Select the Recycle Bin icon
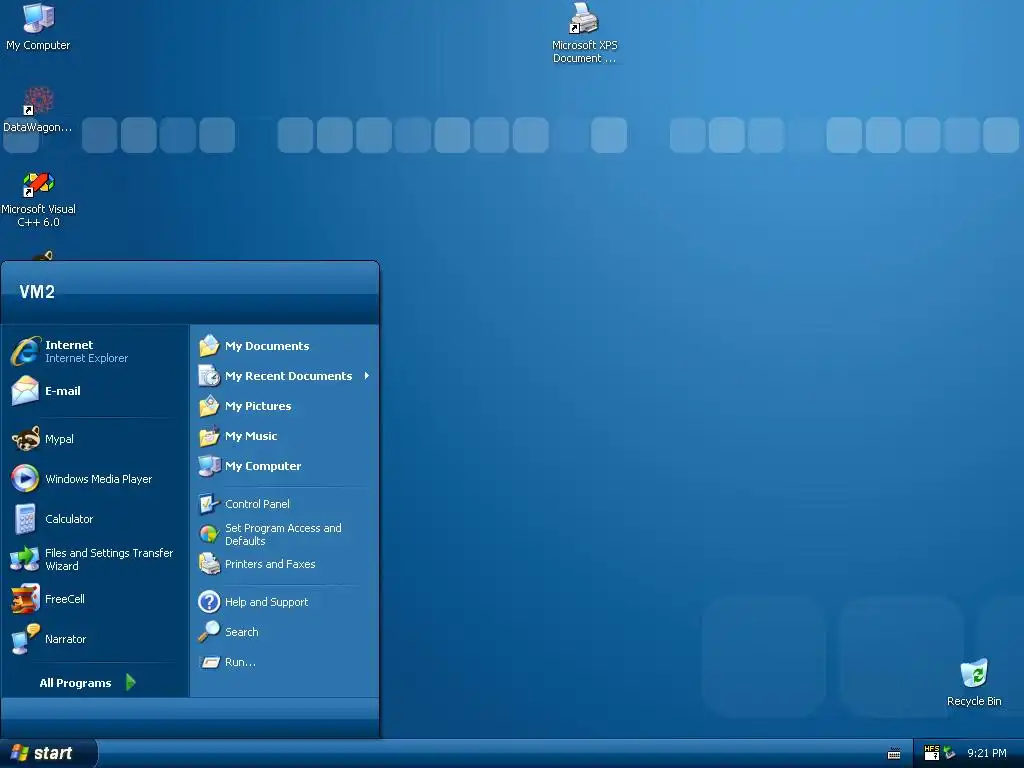Viewport: 1024px width, 768px height. pos(974,683)
